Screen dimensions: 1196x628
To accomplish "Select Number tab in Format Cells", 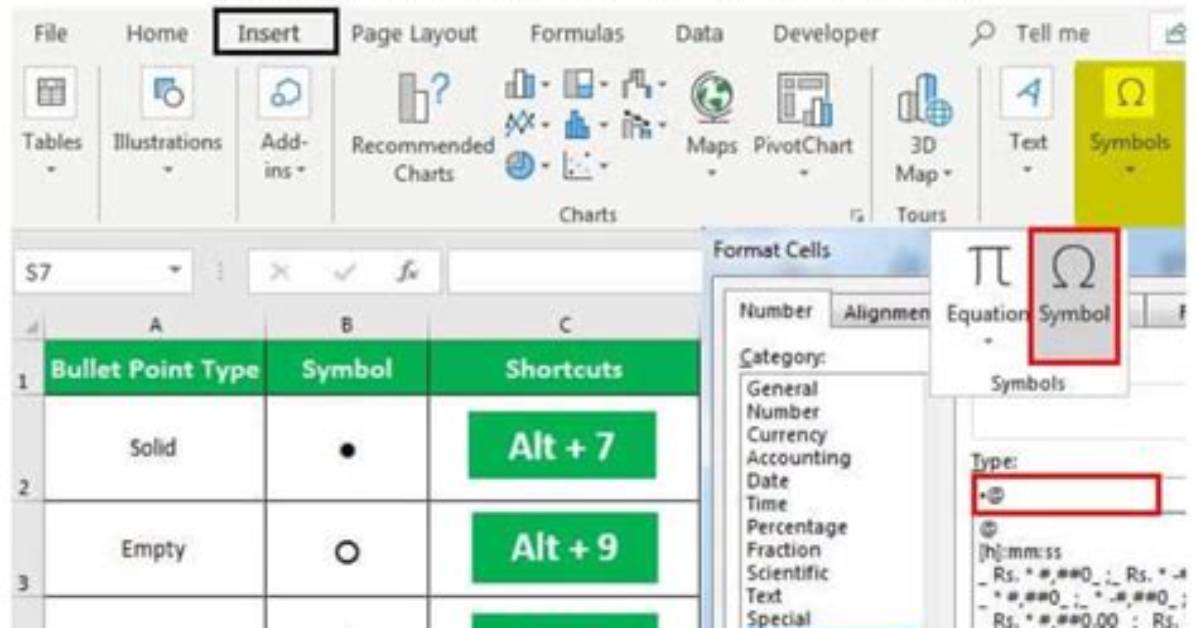I will 776,312.
